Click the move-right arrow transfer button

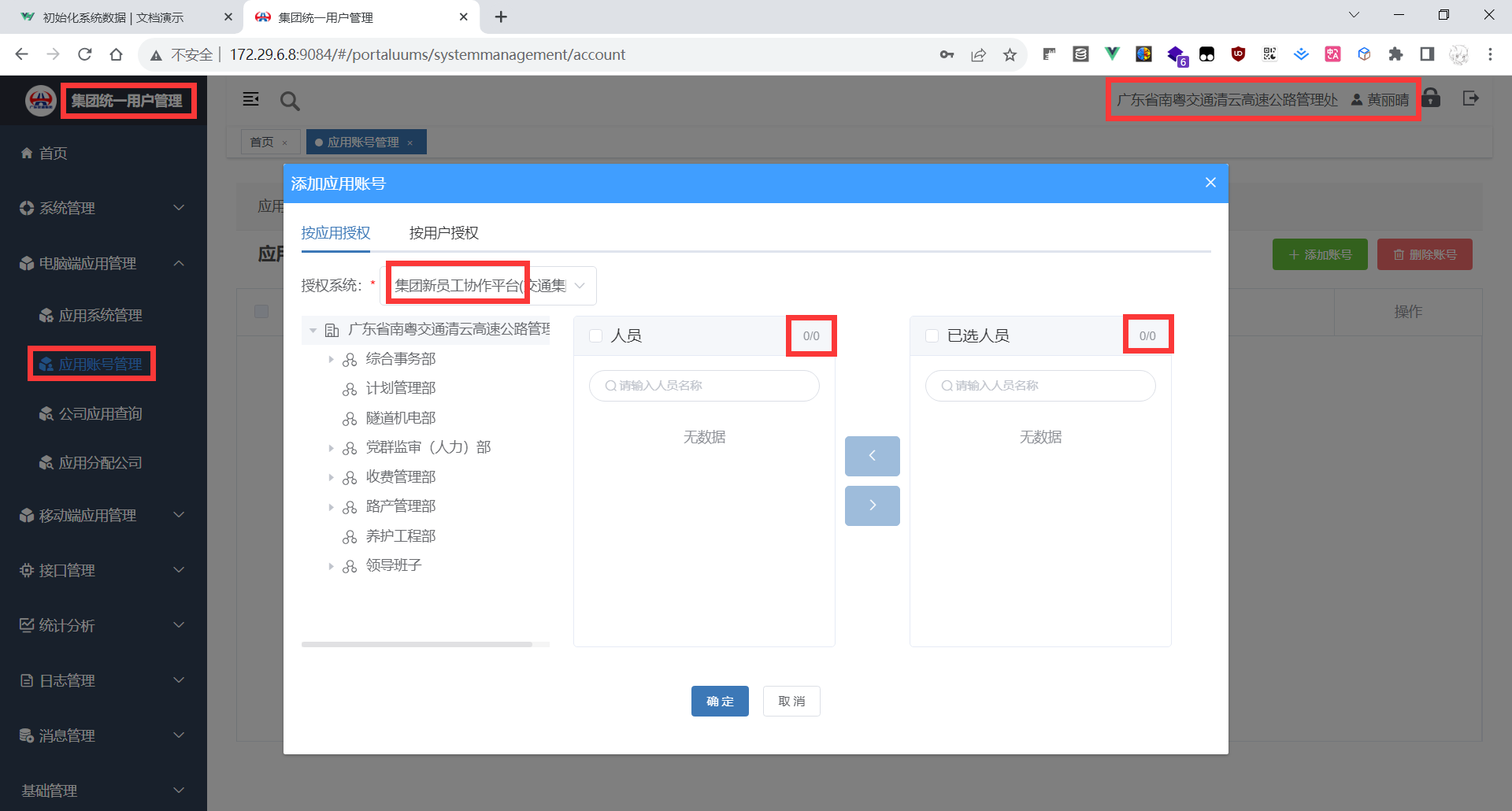point(873,505)
